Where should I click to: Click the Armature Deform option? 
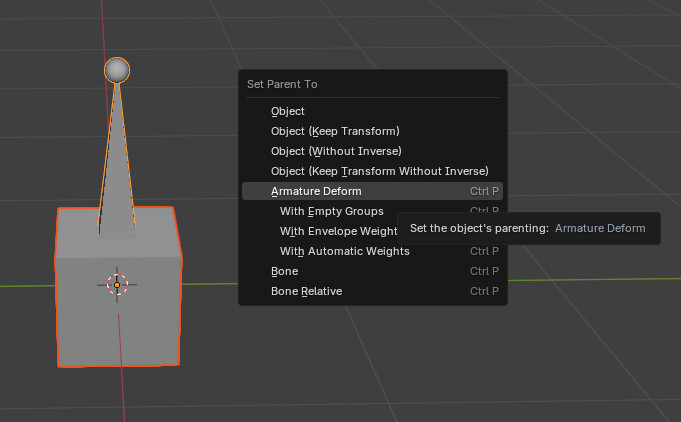click(316, 191)
